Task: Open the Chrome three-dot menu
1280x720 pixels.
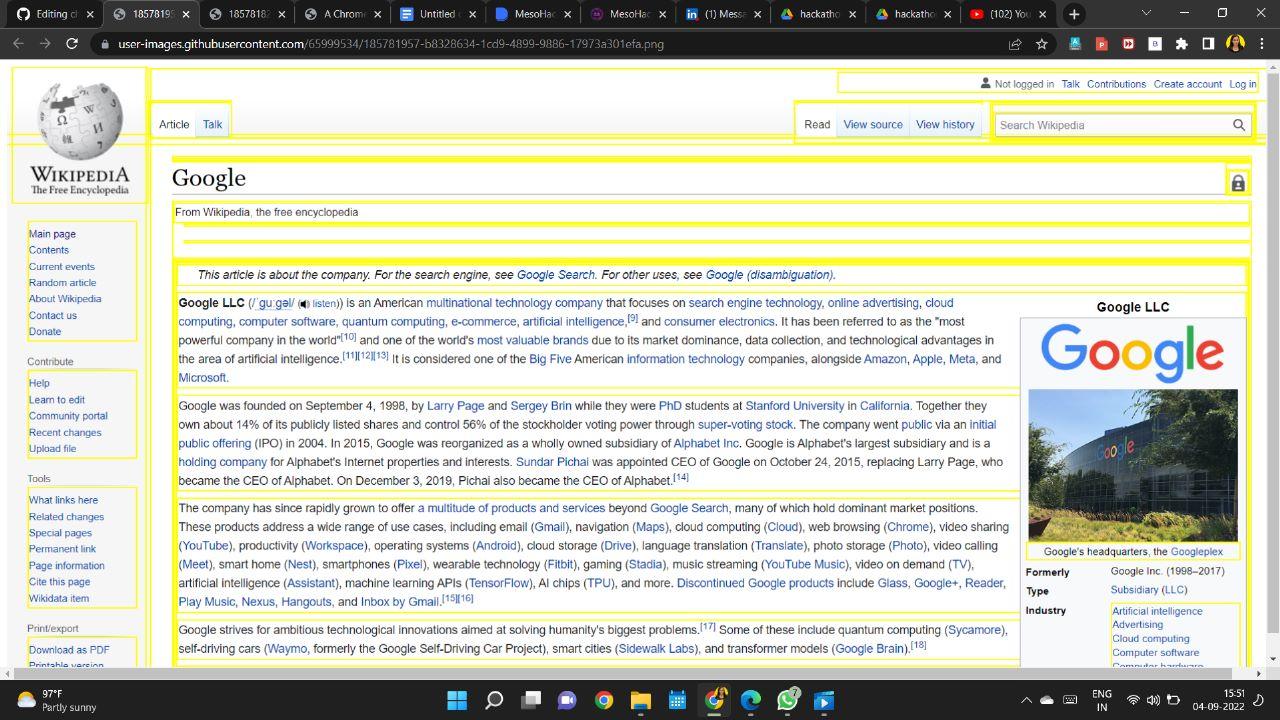Action: click(1262, 44)
